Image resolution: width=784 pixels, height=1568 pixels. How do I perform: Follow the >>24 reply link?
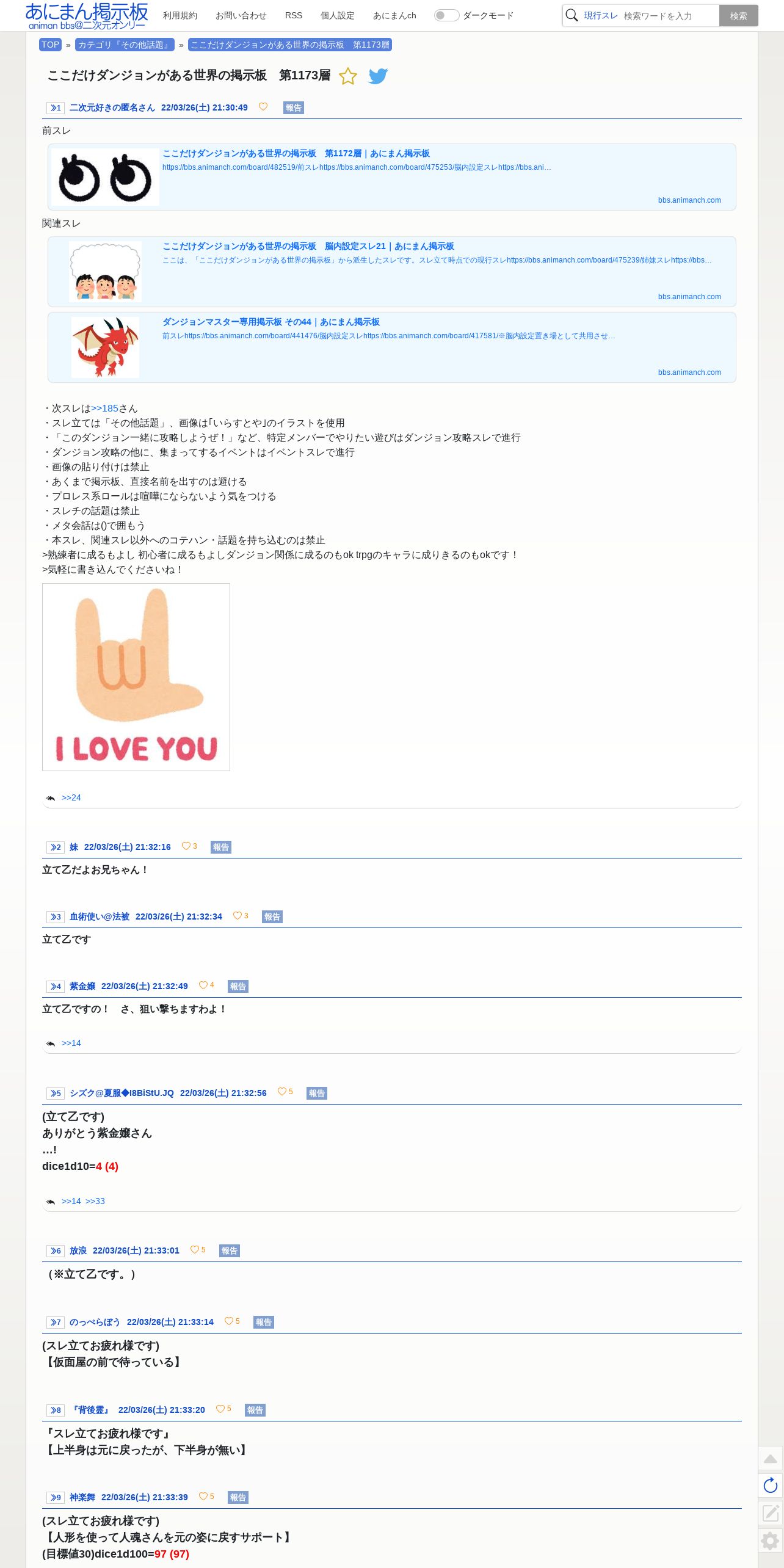tap(71, 797)
